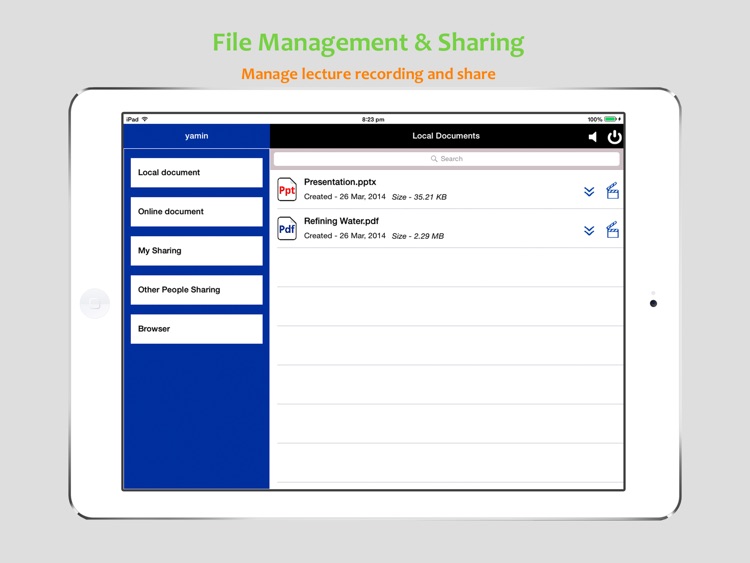Go to My Sharing
The width and height of the screenshot is (750, 563).
[197, 251]
